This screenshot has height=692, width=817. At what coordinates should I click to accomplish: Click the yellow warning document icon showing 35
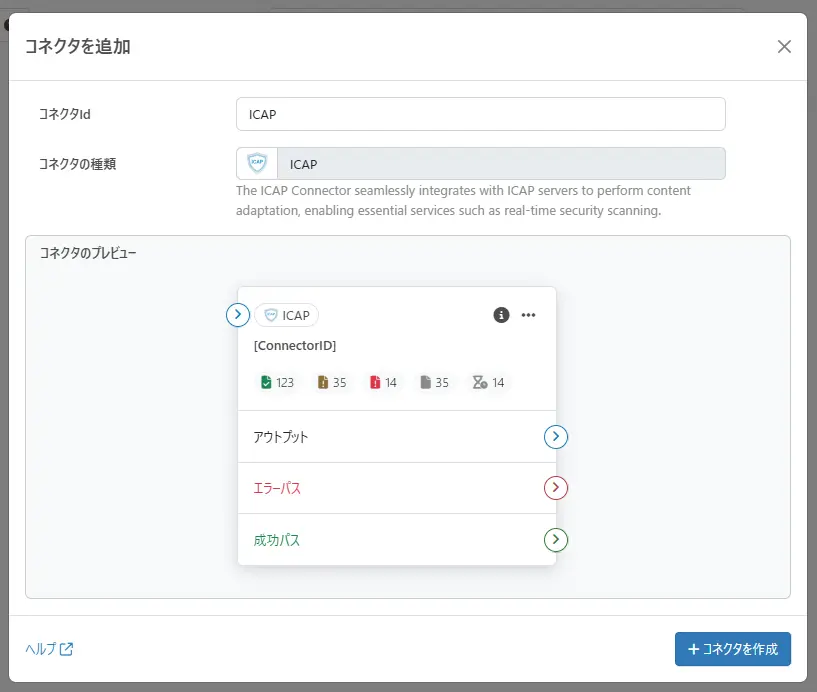click(322, 382)
